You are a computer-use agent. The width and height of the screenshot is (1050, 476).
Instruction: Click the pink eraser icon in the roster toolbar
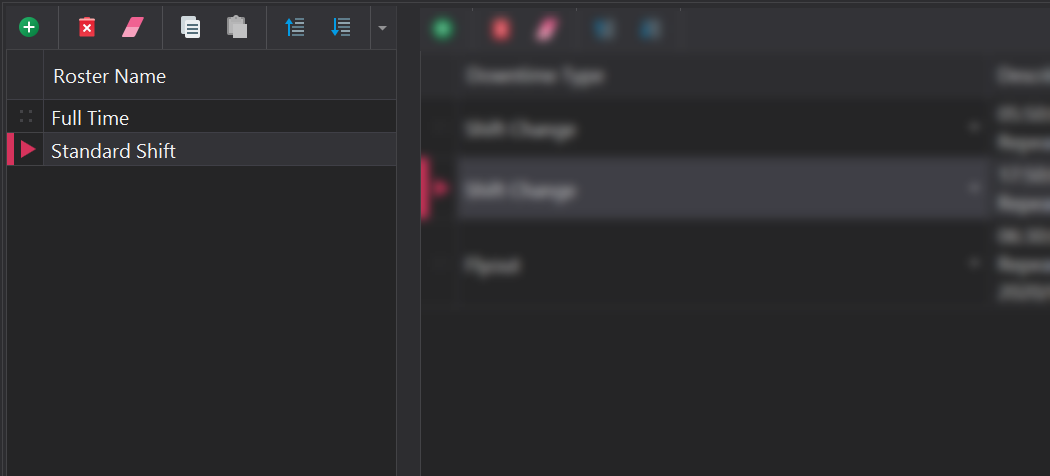coord(133,27)
